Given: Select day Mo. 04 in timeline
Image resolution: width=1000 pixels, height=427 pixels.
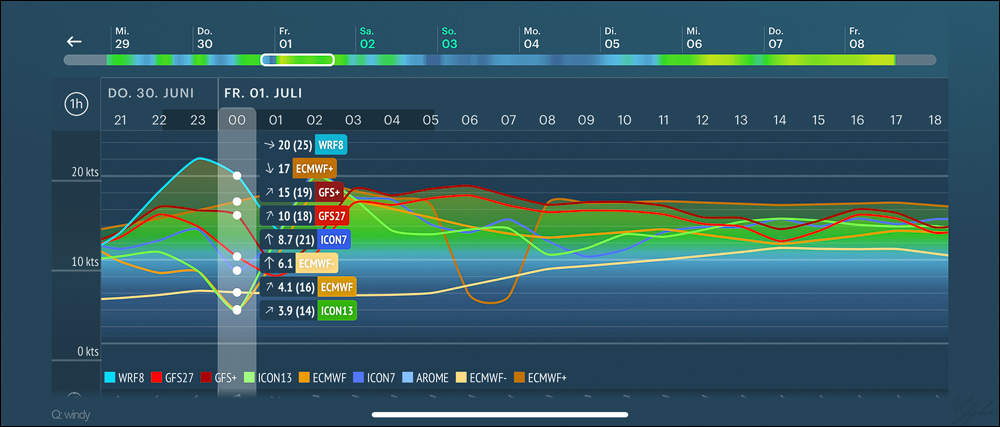Looking at the screenshot, I should [x=532, y=38].
